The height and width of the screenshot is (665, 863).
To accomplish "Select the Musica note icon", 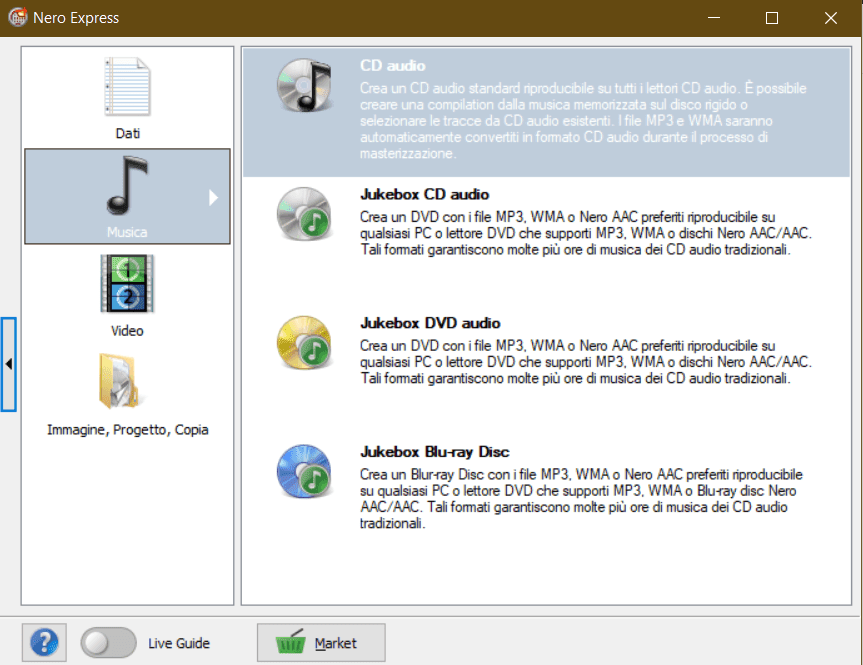I will point(127,186).
